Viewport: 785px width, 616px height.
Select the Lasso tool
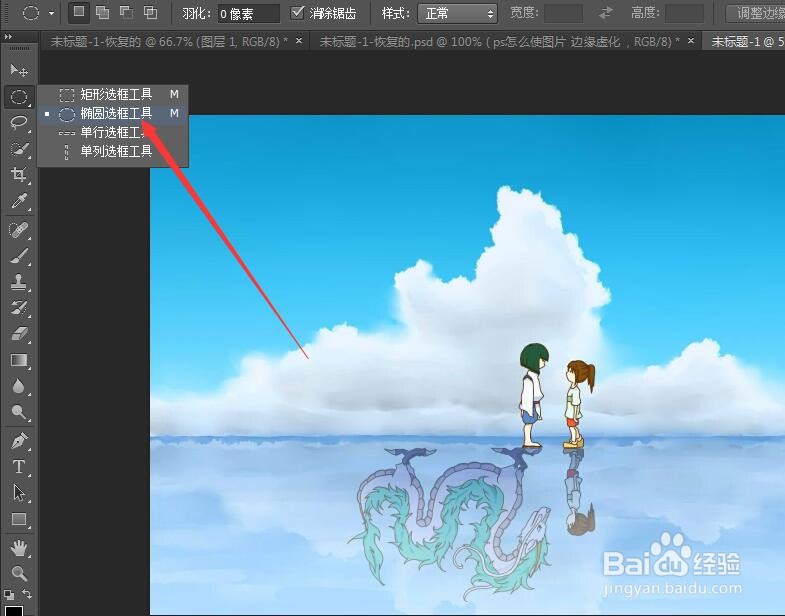click(19, 123)
